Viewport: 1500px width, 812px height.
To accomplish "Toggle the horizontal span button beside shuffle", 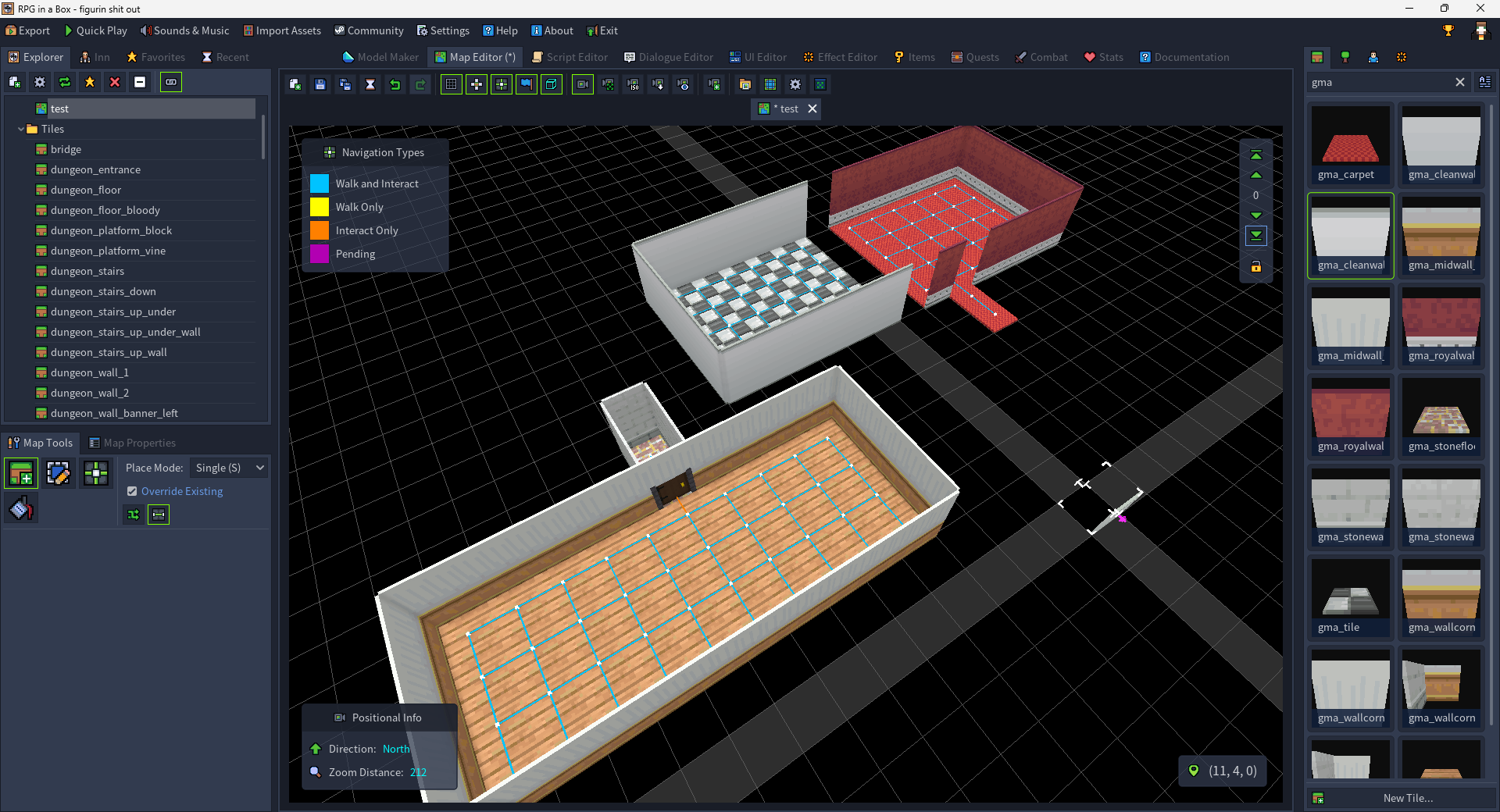I will [159, 515].
